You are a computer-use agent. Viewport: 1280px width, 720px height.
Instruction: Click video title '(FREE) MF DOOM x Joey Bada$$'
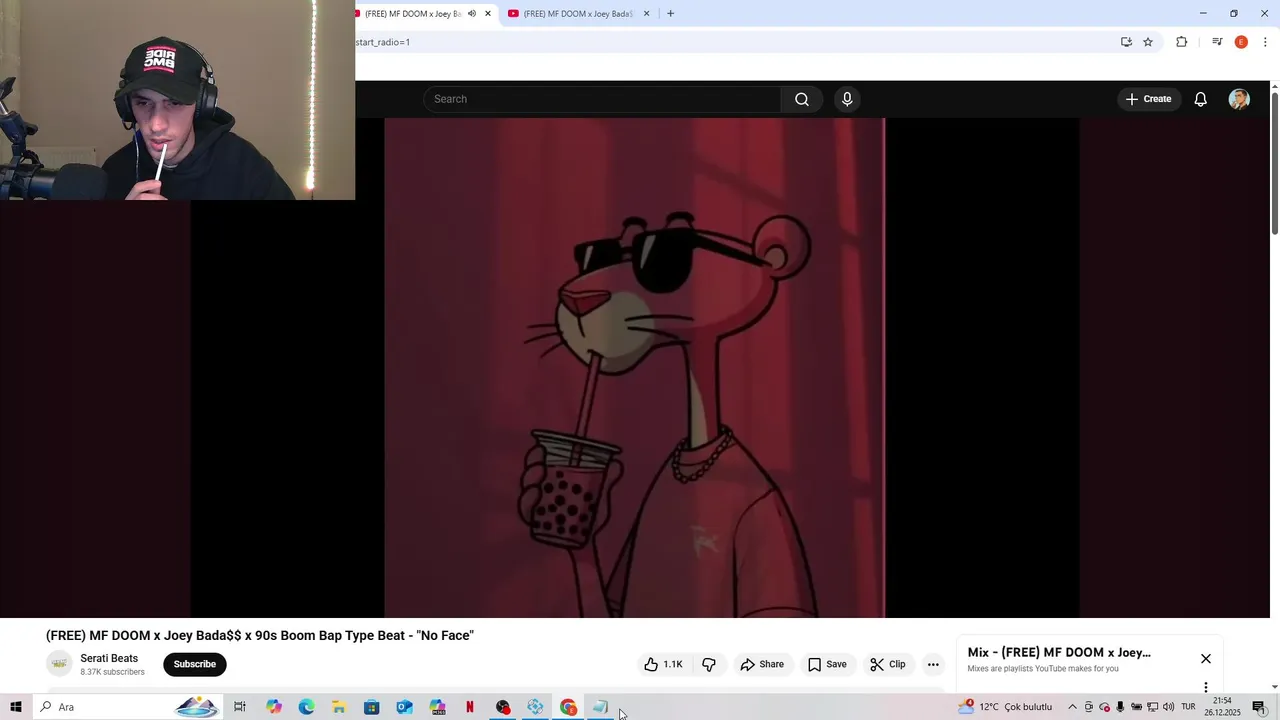click(260, 635)
